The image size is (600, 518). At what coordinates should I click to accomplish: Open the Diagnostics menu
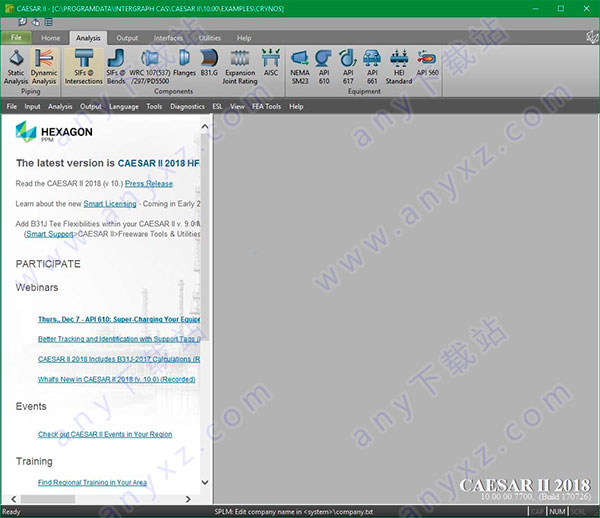pos(187,106)
